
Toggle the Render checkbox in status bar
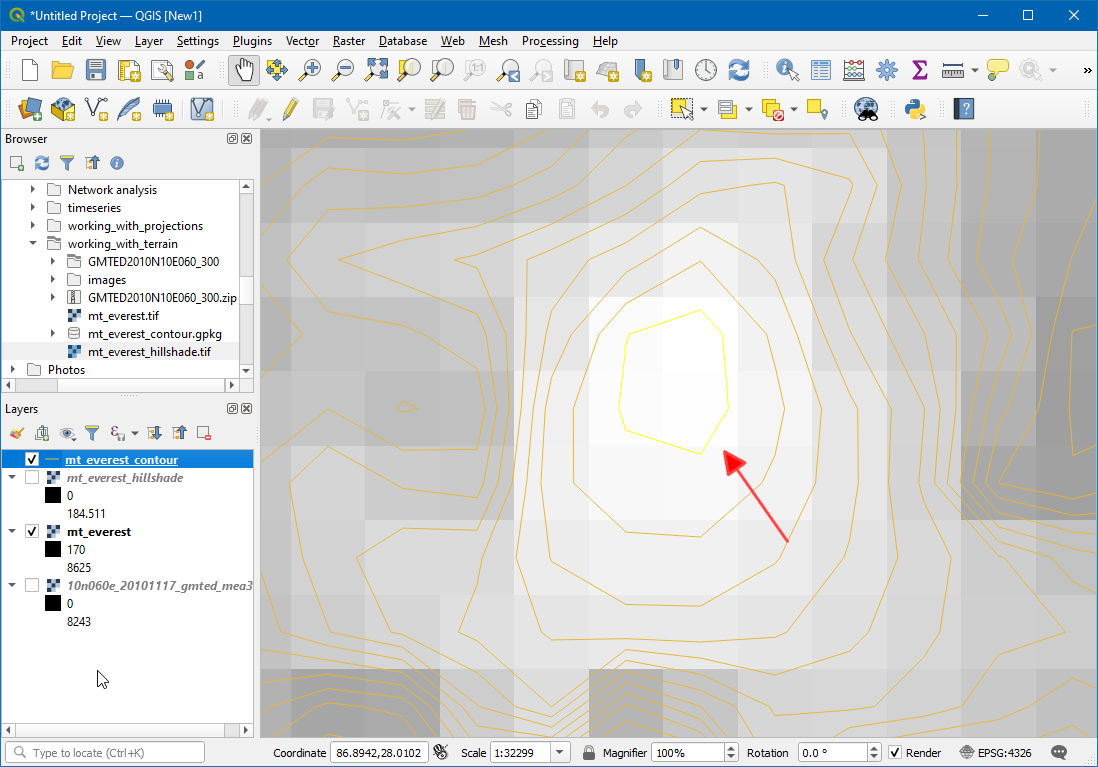(x=895, y=753)
